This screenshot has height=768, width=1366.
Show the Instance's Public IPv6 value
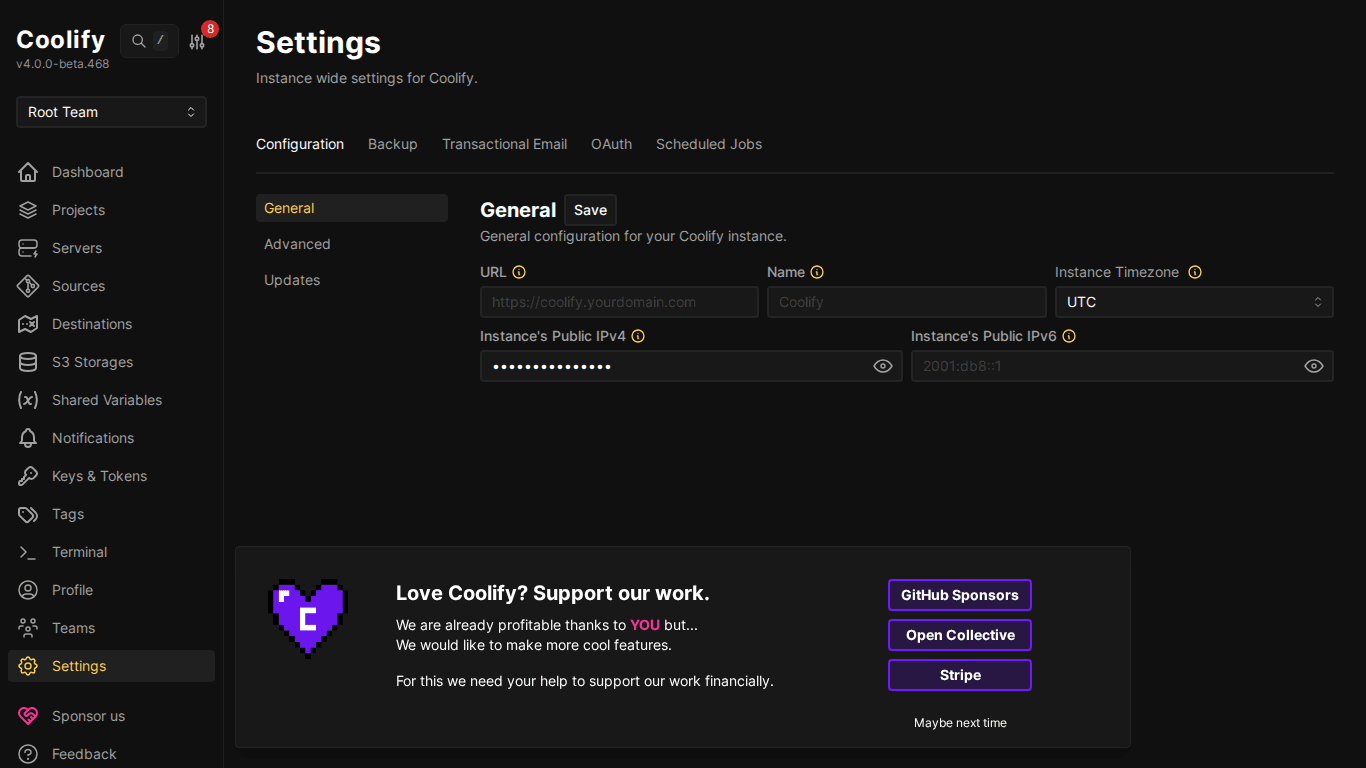[x=1314, y=366]
